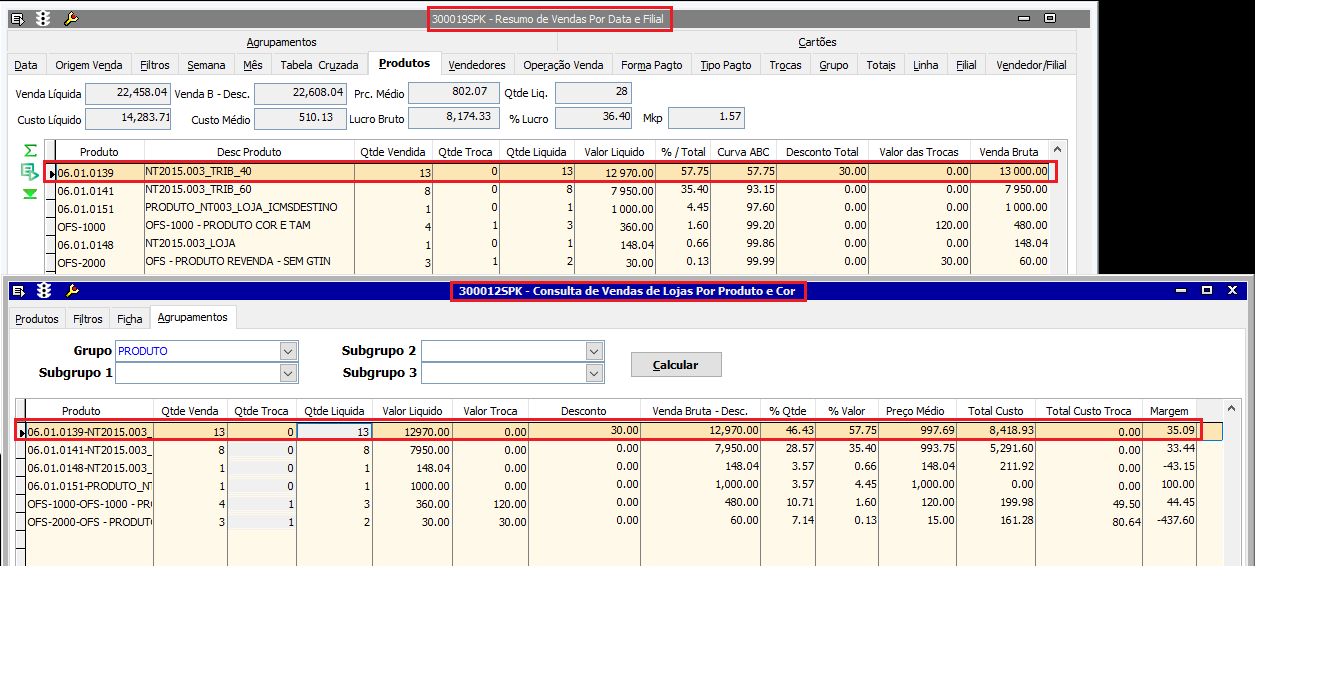
Task: Click the green sigma totals icon
Action: point(30,150)
